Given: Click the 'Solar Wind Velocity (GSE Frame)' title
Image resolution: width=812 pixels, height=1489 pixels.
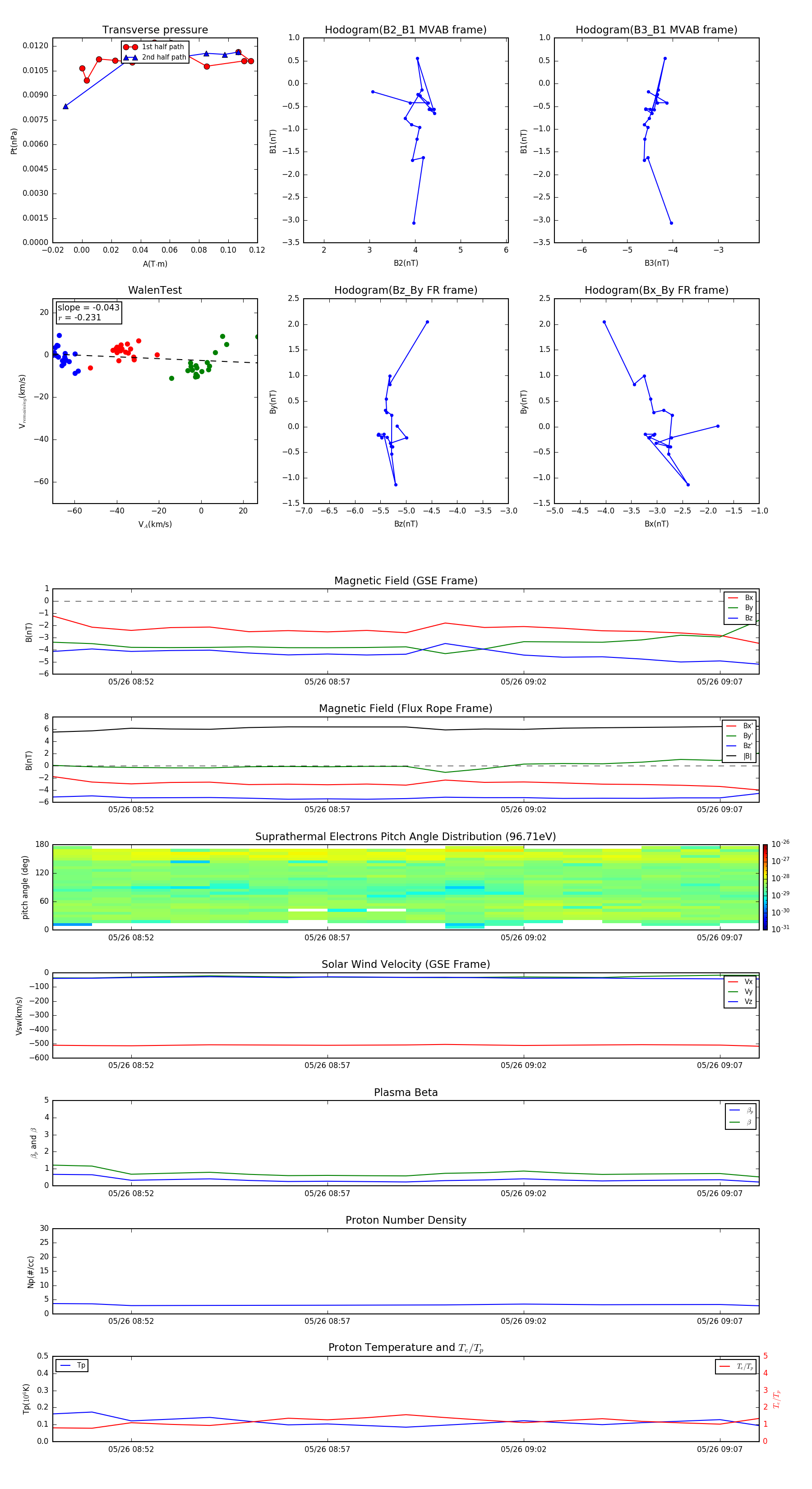Looking at the screenshot, I should click(406, 964).
